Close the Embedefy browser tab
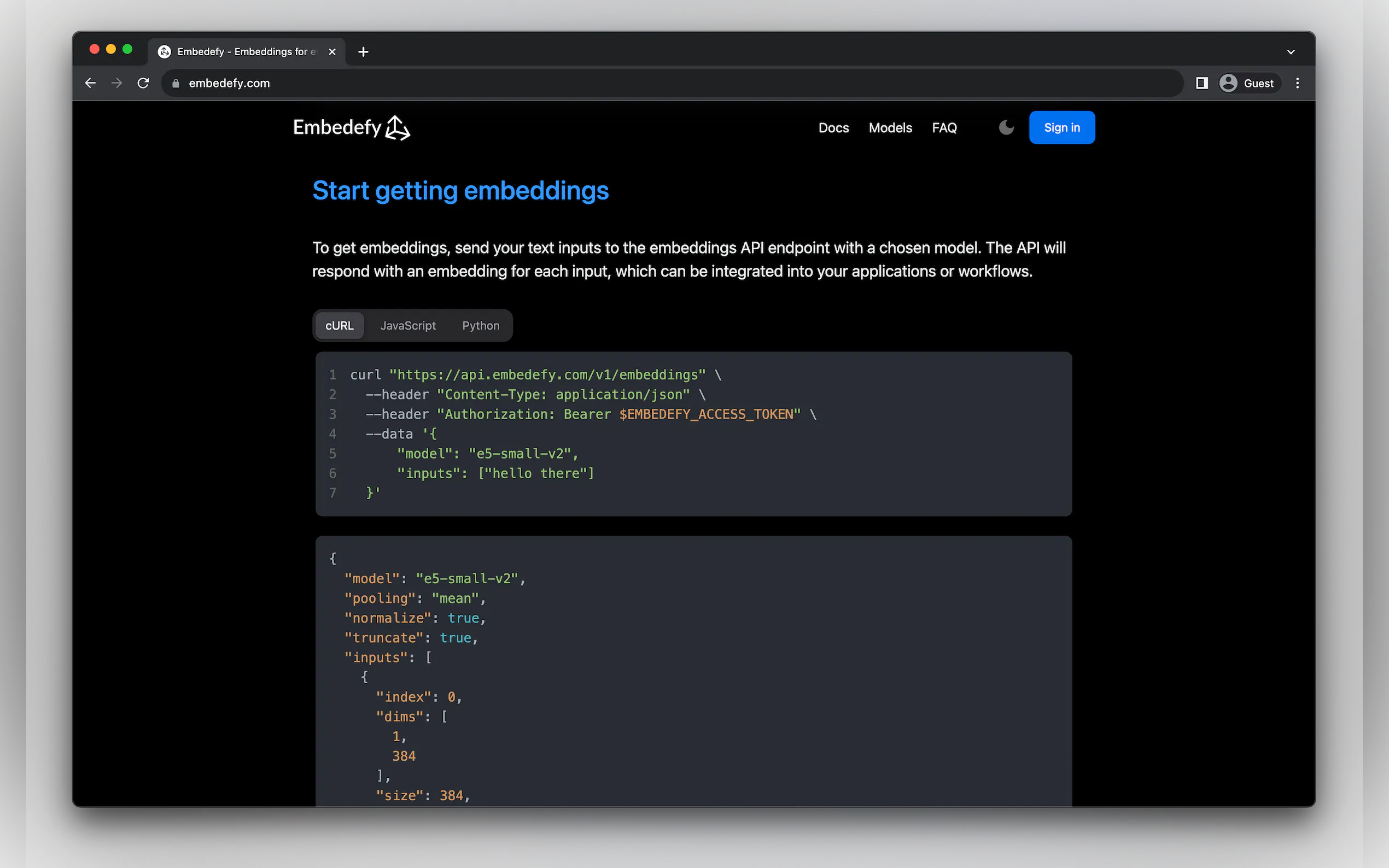Image resolution: width=1389 pixels, height=868 pixels. pyautogui.click(x=332, y=52)
